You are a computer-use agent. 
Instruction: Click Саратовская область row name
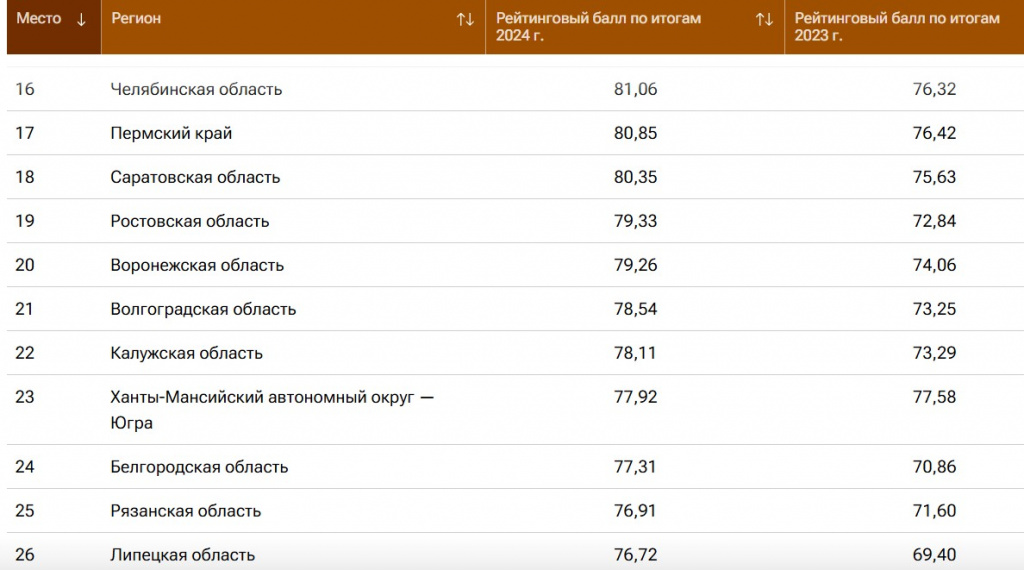click(x=195, y=177)
